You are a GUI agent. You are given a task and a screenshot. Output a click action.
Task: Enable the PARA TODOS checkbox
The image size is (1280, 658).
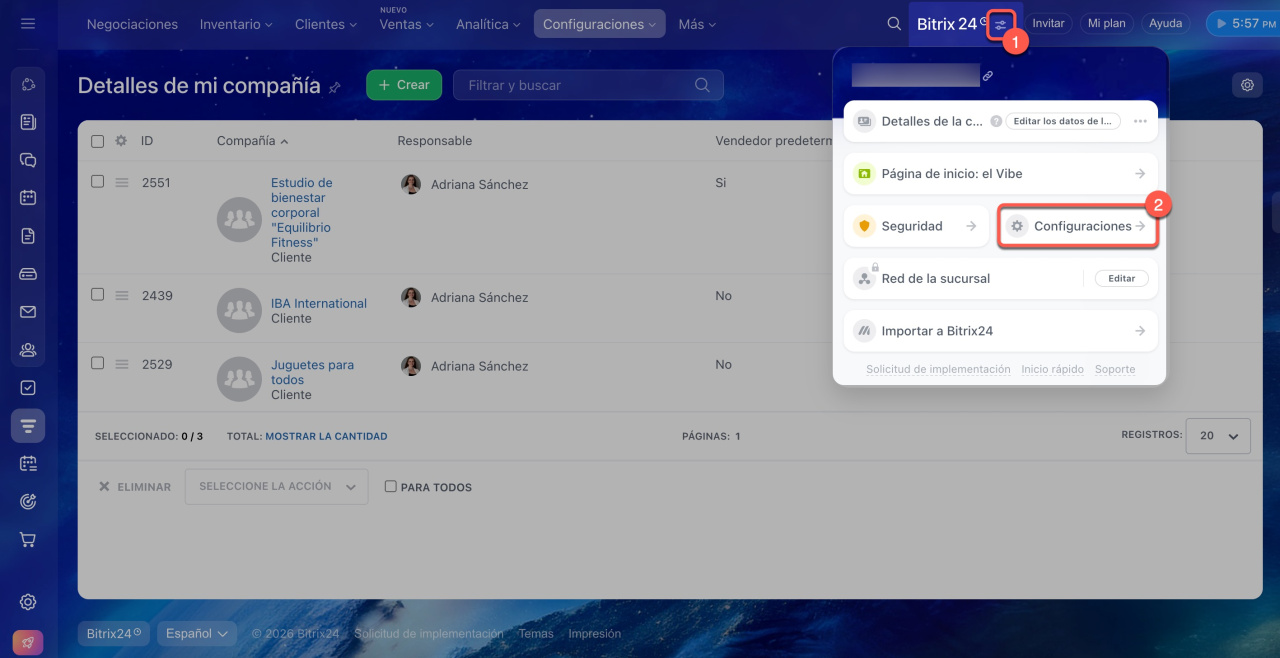point(391,487)
